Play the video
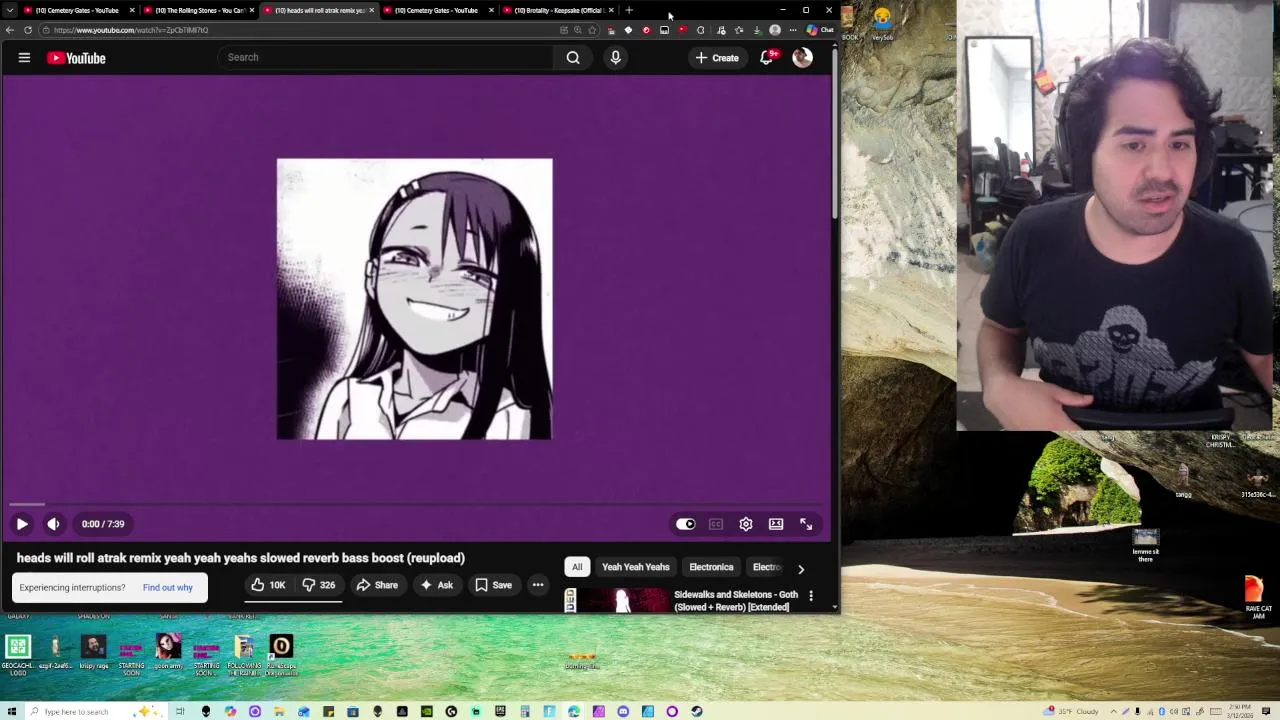This screenshot has height=720, width=1280. [22, 524]
